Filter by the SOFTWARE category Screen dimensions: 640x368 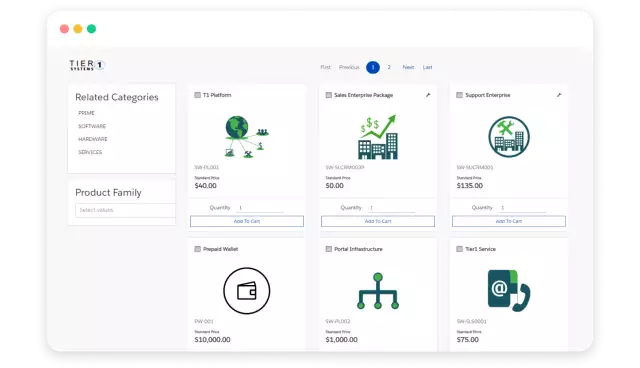point(92,126)
